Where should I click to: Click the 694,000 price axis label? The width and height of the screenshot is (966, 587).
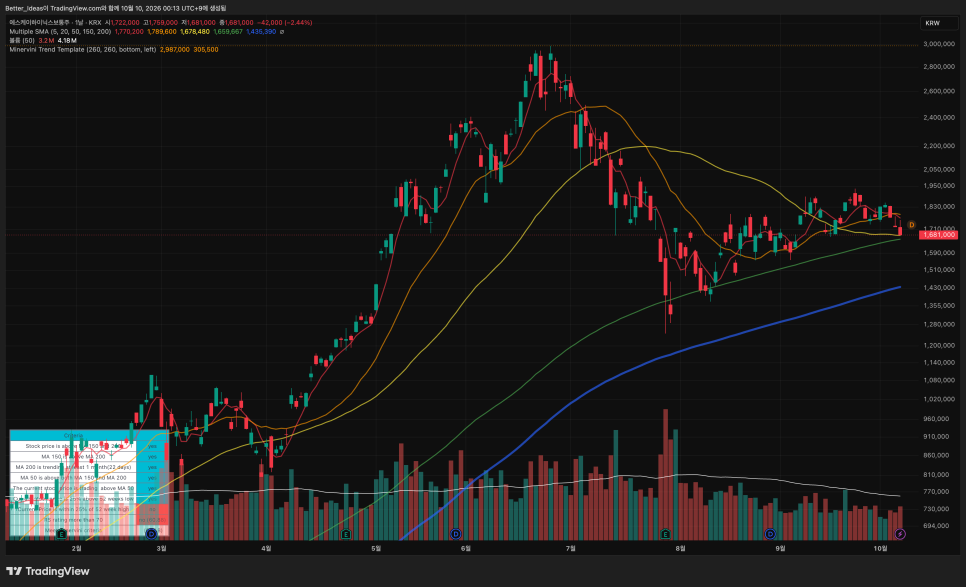click(x=936, y=526)
